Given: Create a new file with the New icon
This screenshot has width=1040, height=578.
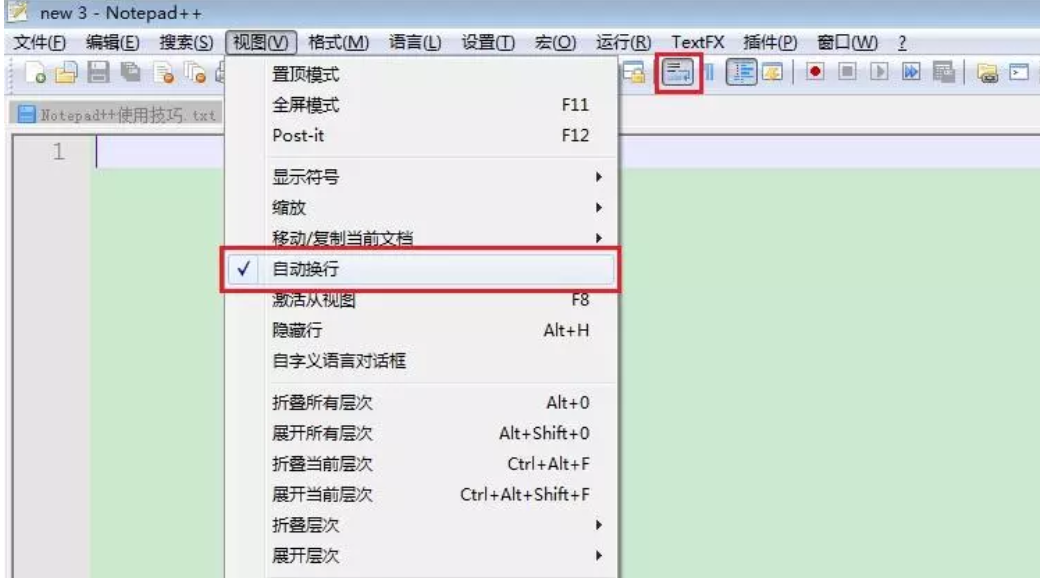Looking at the screenshot, I should (x=36, y=70).
